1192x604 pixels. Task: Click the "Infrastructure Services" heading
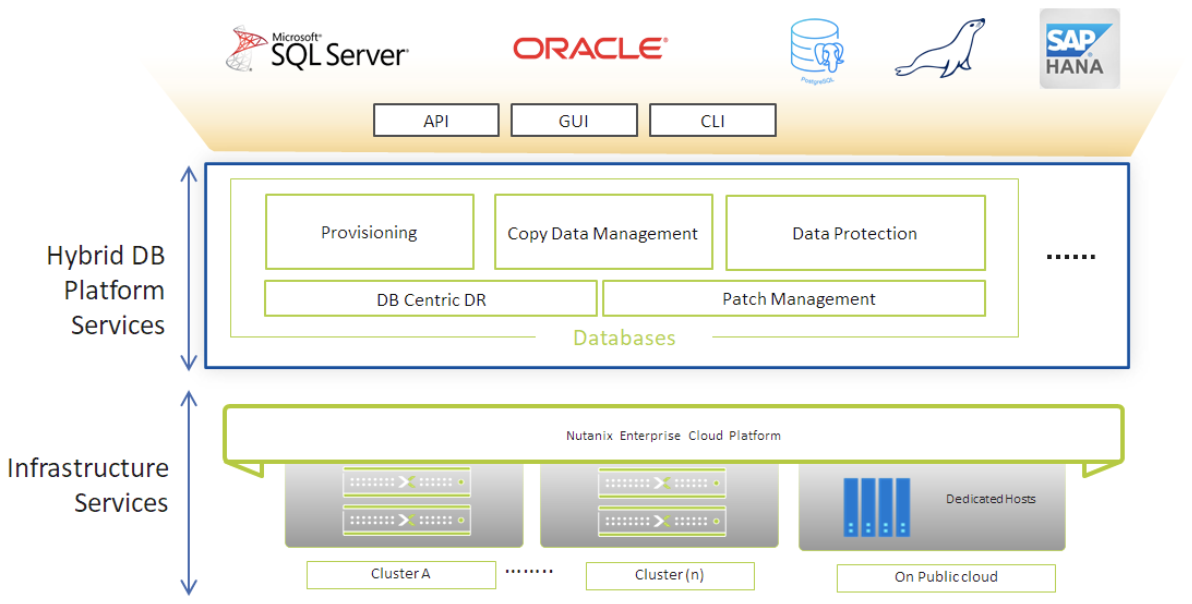87,485
